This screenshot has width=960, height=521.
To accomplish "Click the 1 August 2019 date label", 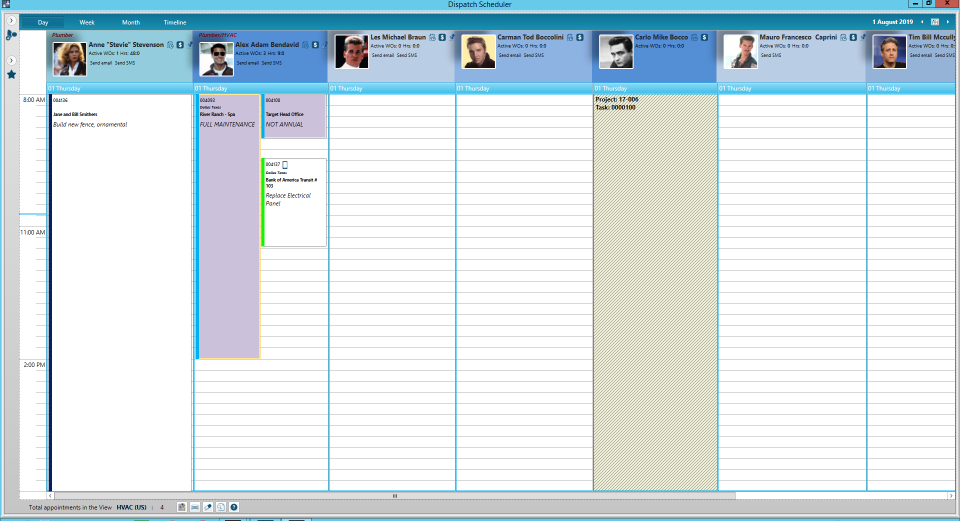I will pyautogui.click(x=893, y=22).
